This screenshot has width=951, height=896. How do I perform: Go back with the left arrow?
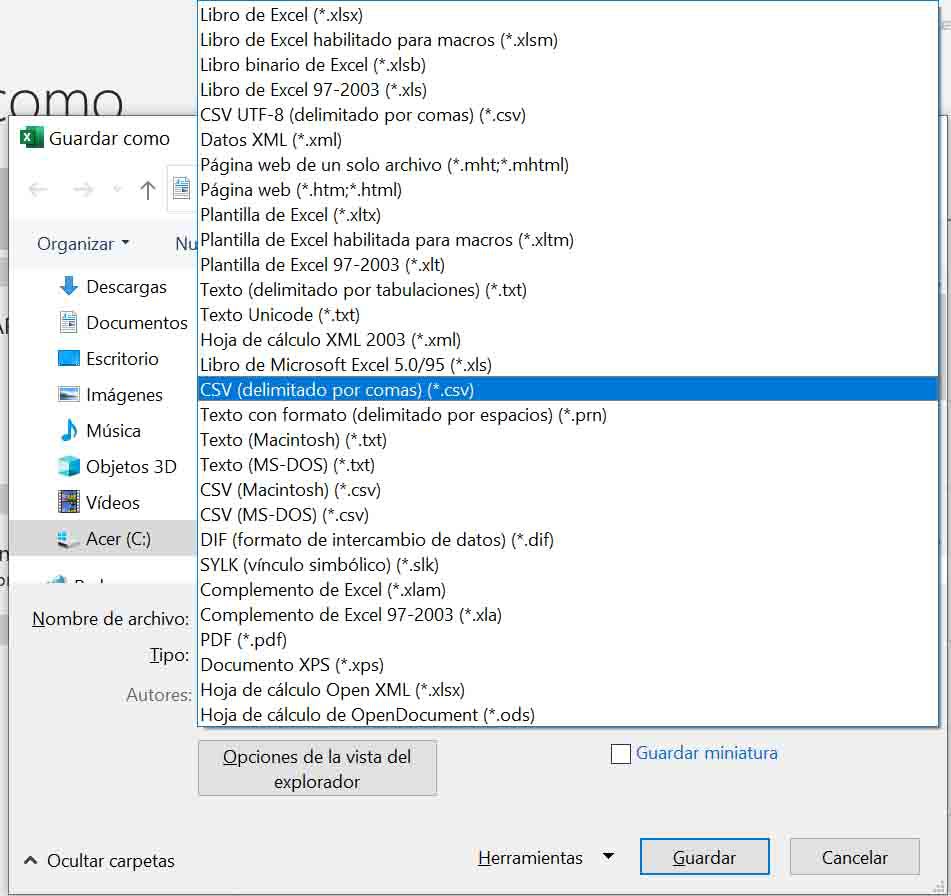coord(38,190)
